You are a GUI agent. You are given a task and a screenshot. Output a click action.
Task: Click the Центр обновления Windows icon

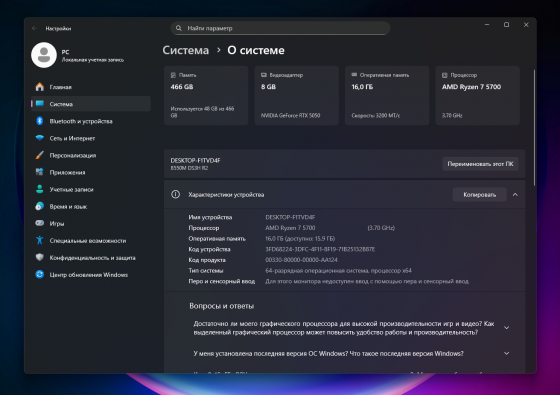[x=40, y=275]
